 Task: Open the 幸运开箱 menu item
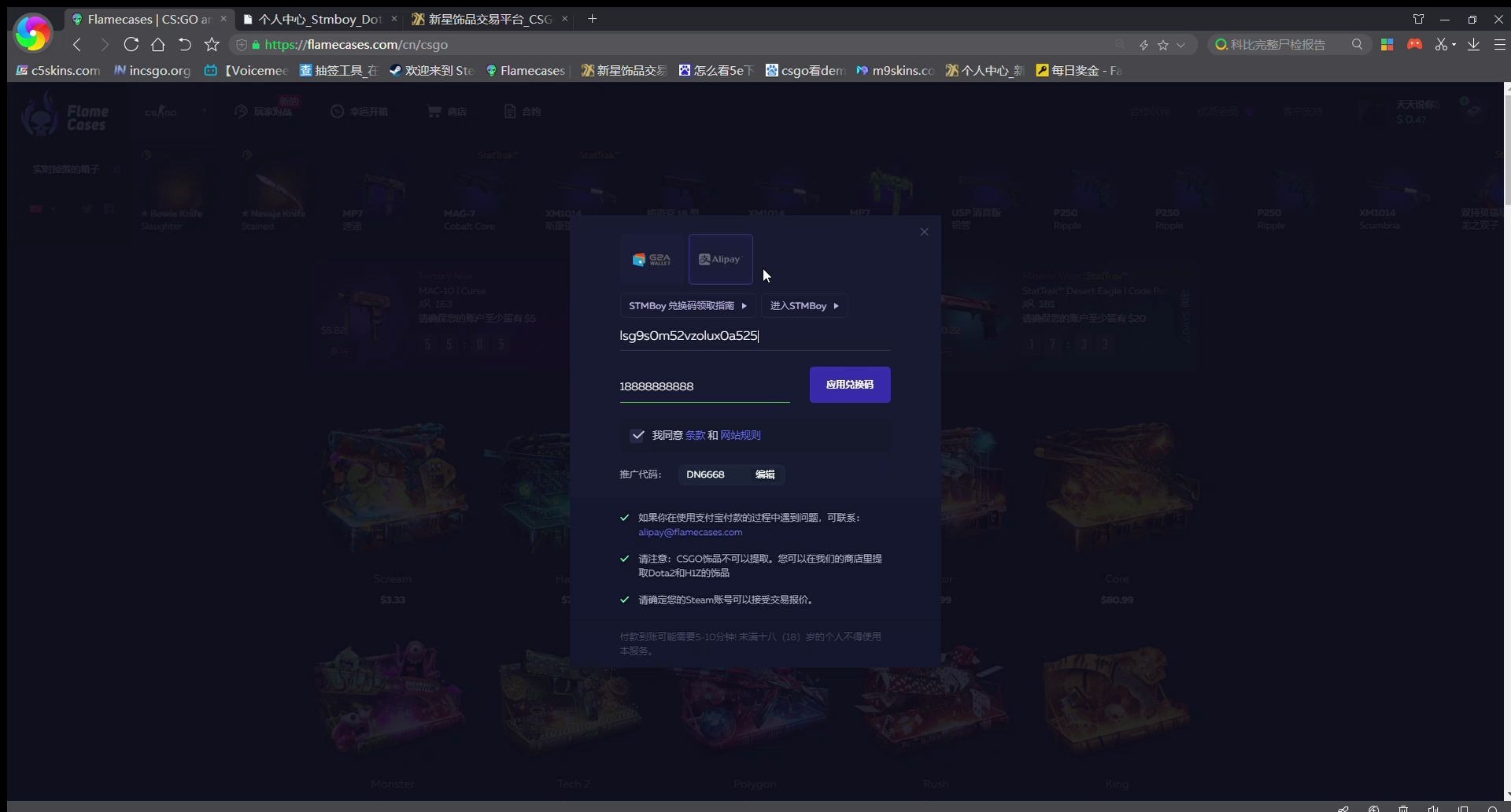click(360, 112)
